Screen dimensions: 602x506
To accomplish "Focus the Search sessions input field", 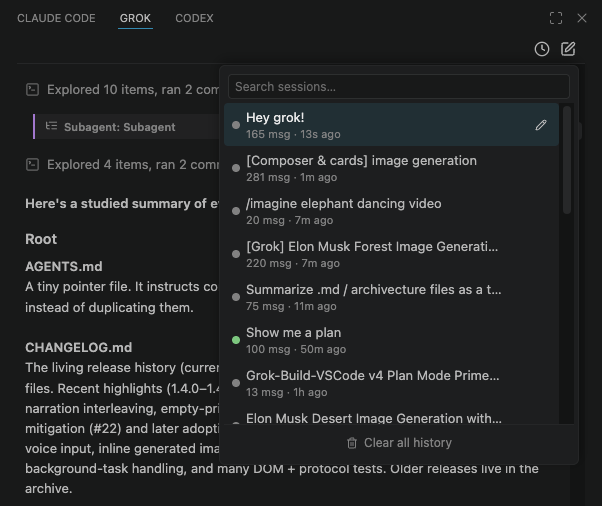I will tap(399, 87).
